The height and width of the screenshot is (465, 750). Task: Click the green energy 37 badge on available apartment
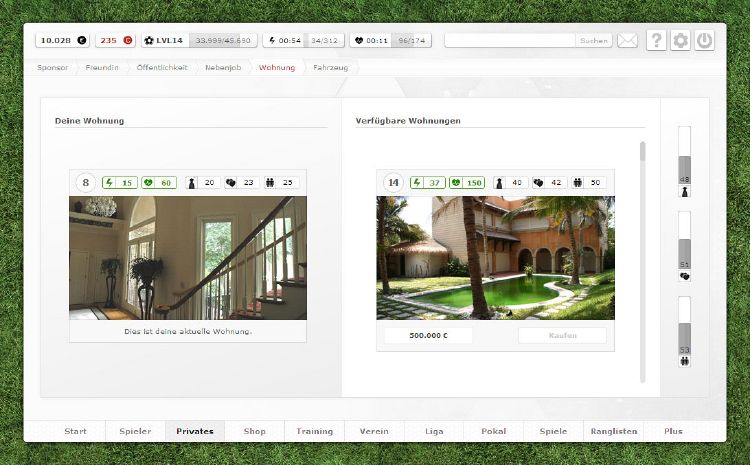(427, 183)
